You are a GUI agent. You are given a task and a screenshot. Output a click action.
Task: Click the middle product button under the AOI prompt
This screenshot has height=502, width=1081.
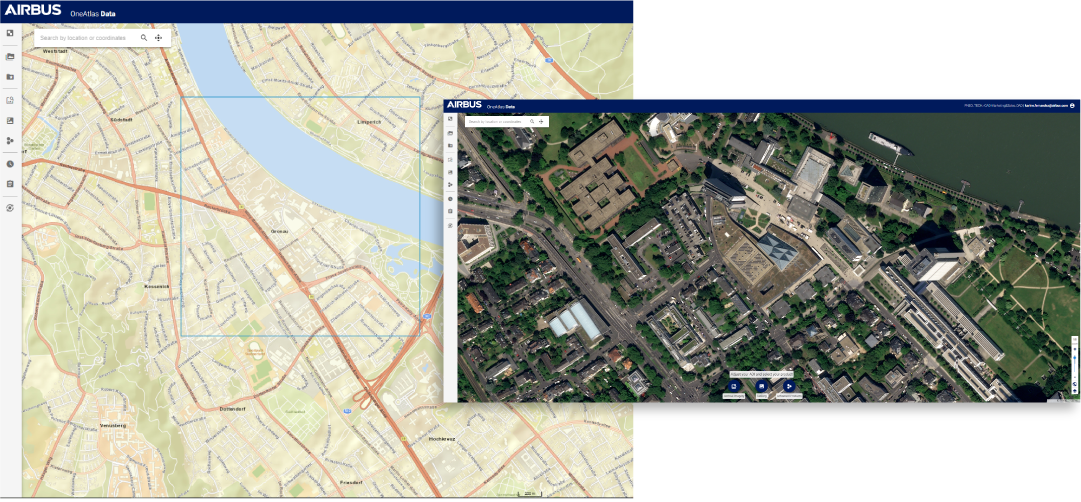tap(762, 386)
